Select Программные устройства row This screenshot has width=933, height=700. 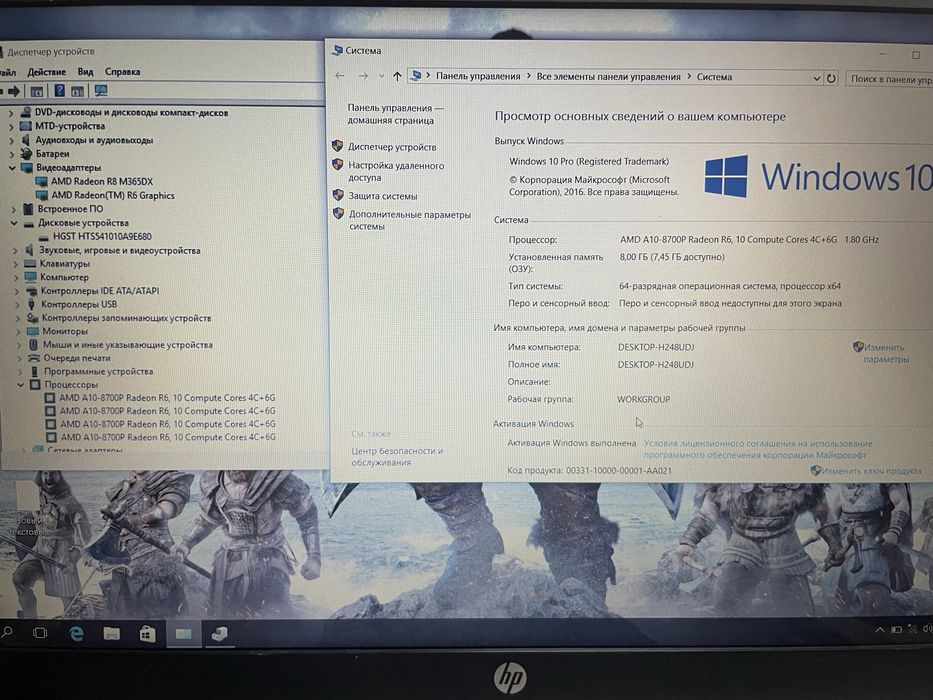98,371
